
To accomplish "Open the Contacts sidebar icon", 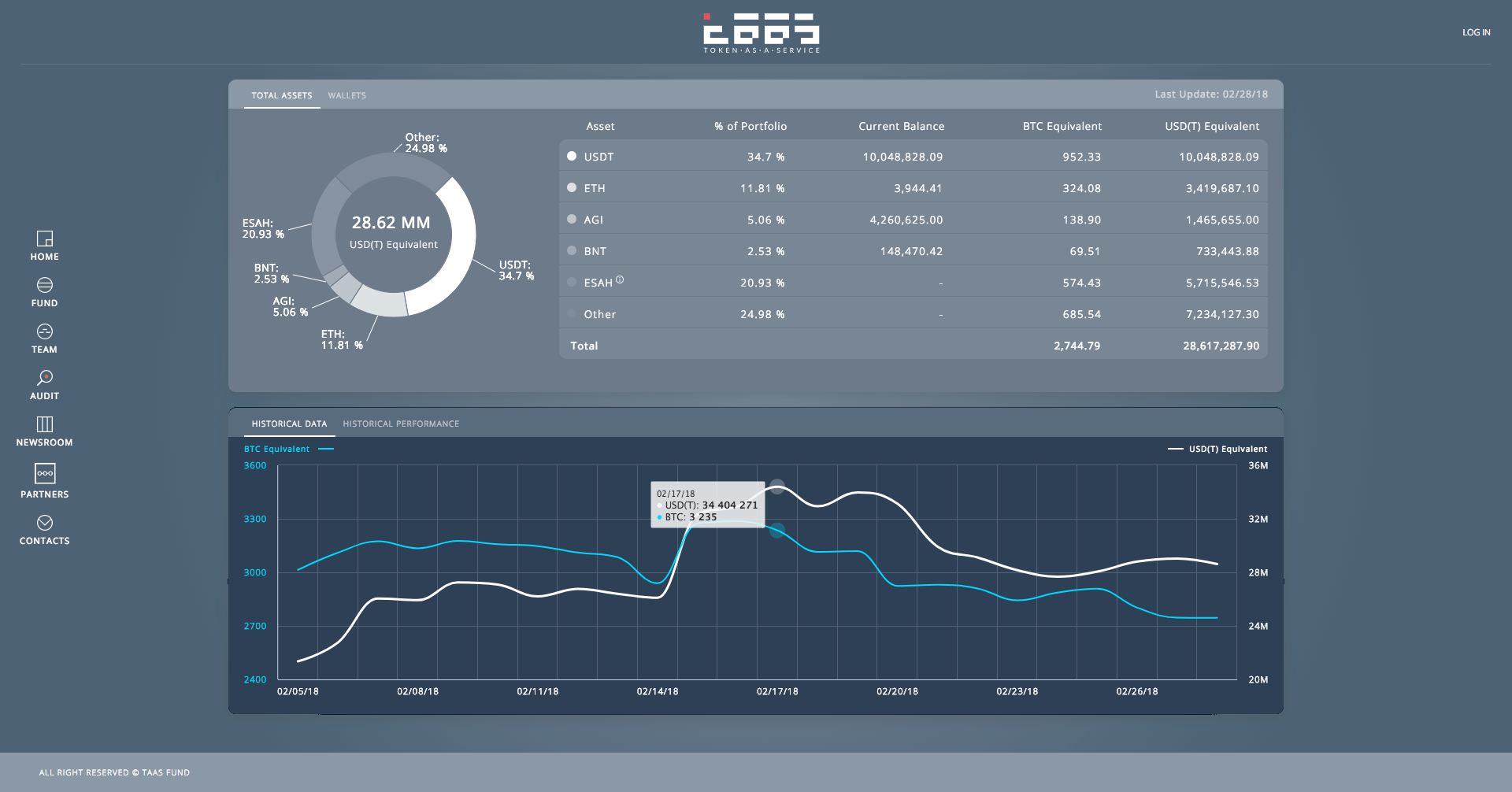I will point(45,523).
